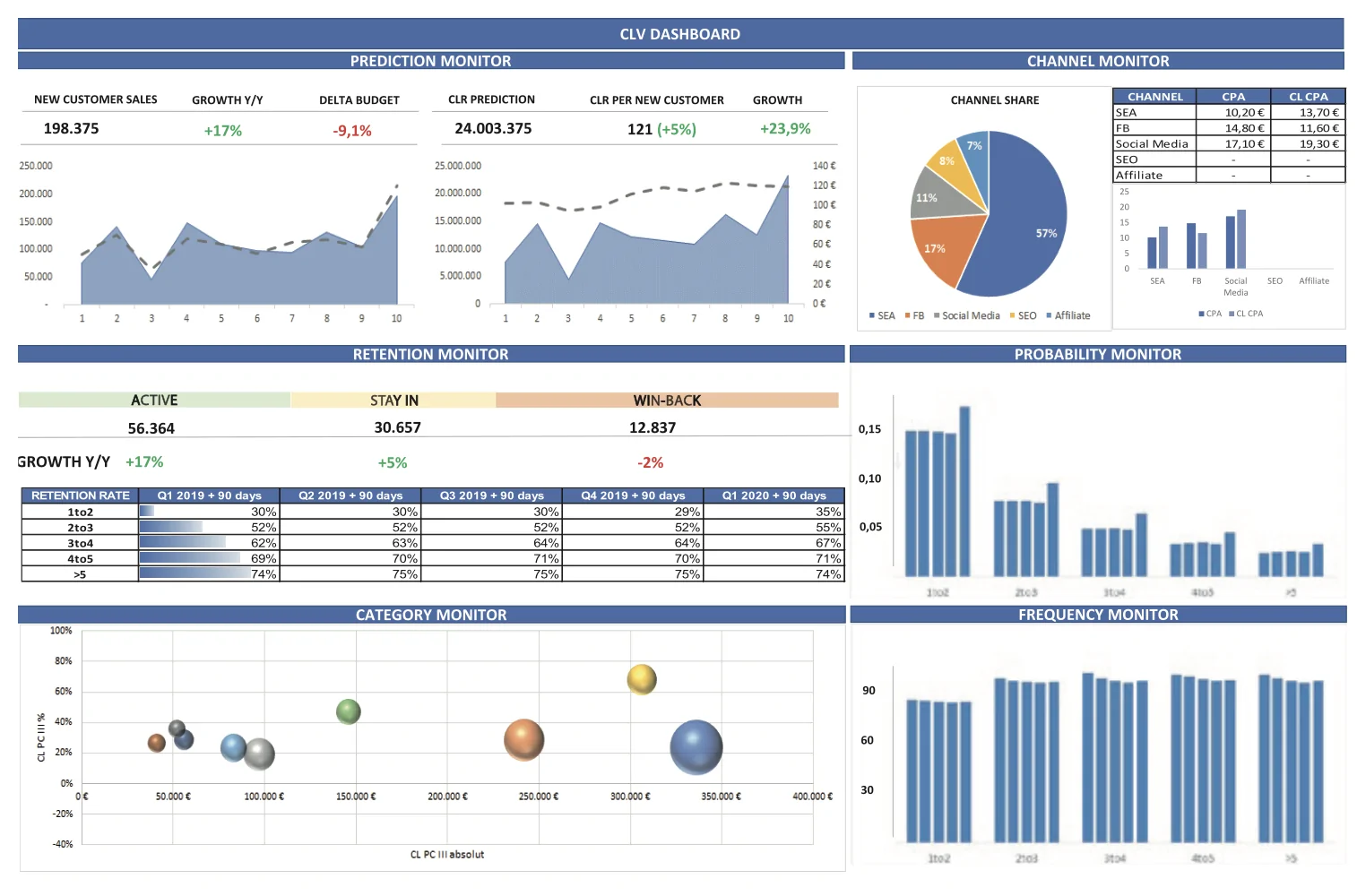Click the 10,20 € CPA cell for SEA

pos(1233,113)
